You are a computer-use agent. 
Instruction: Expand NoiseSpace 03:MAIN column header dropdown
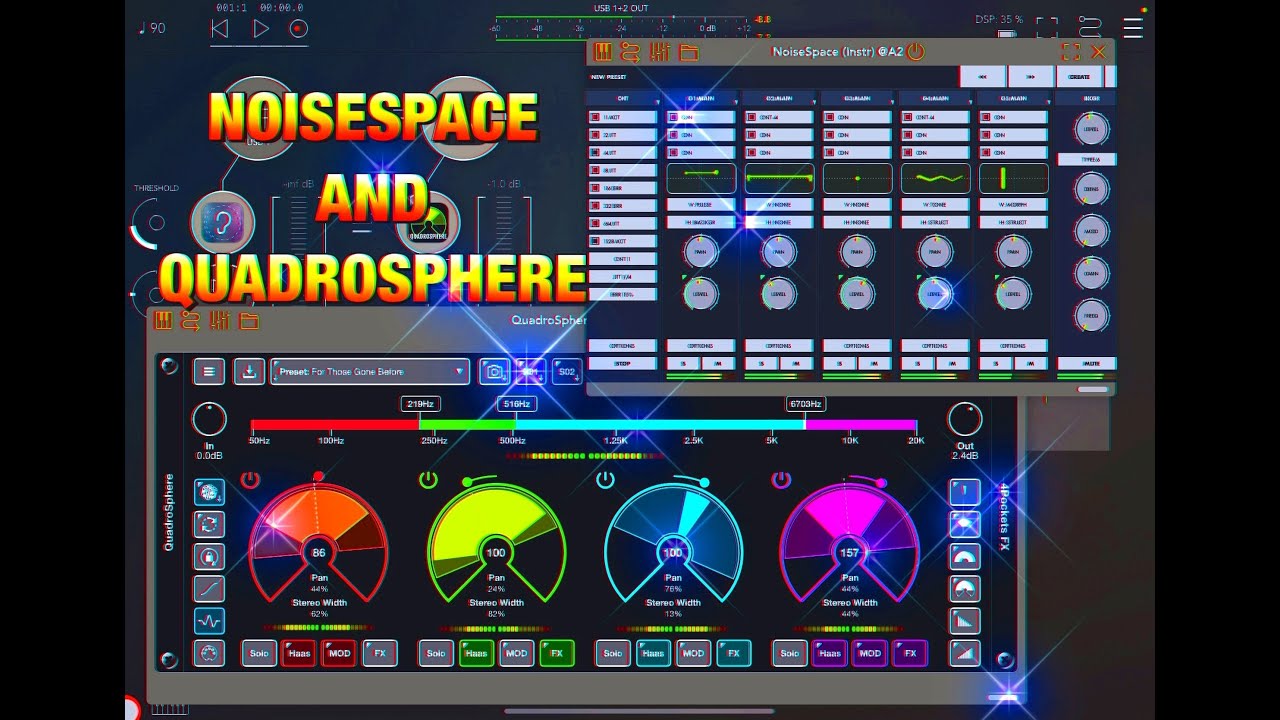pyautogui.click(x=891, y=102)
